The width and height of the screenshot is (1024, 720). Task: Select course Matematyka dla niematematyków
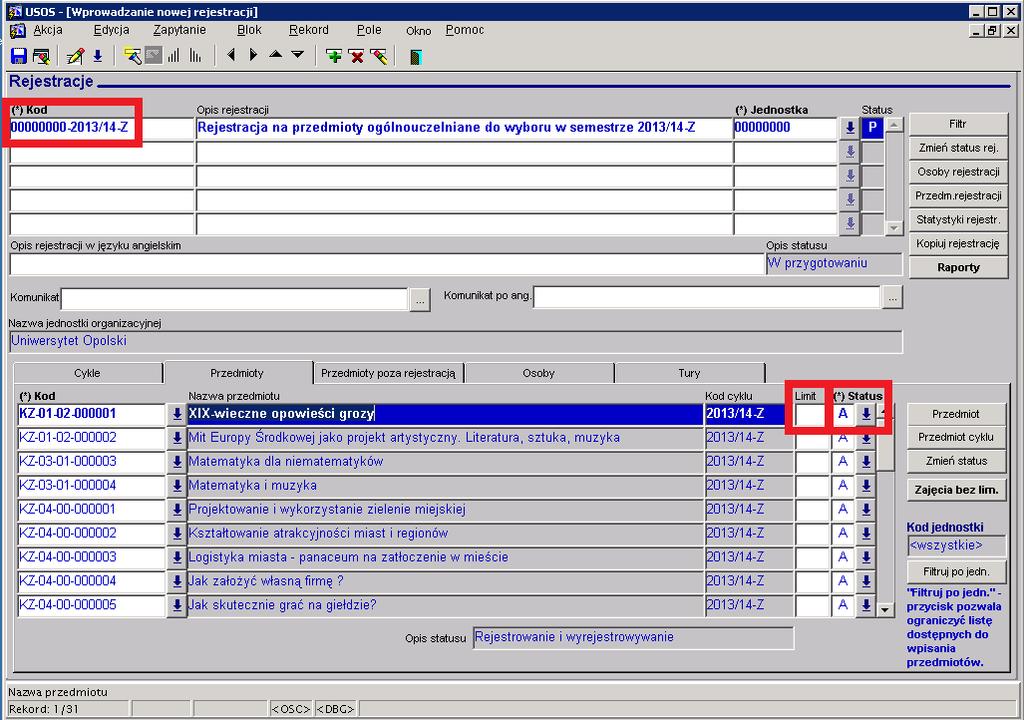pos(445,461)
